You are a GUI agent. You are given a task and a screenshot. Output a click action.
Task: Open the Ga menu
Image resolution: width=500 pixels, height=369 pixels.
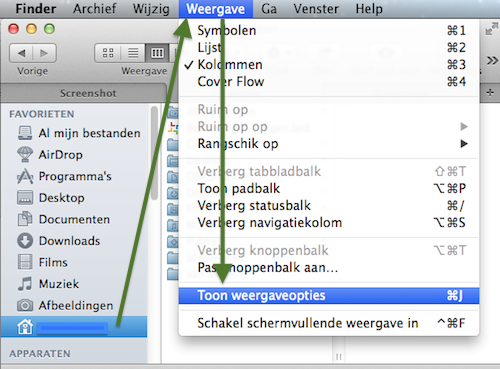click(x=269, y=9)
